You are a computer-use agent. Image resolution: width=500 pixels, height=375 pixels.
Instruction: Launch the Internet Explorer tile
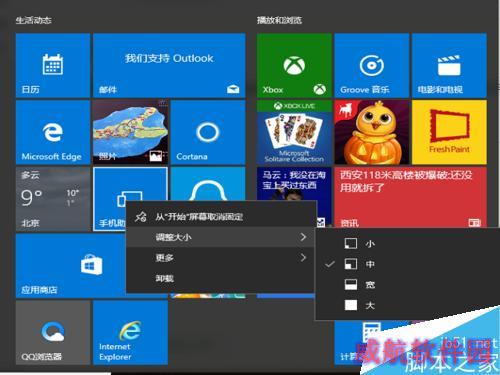[130, 332]
